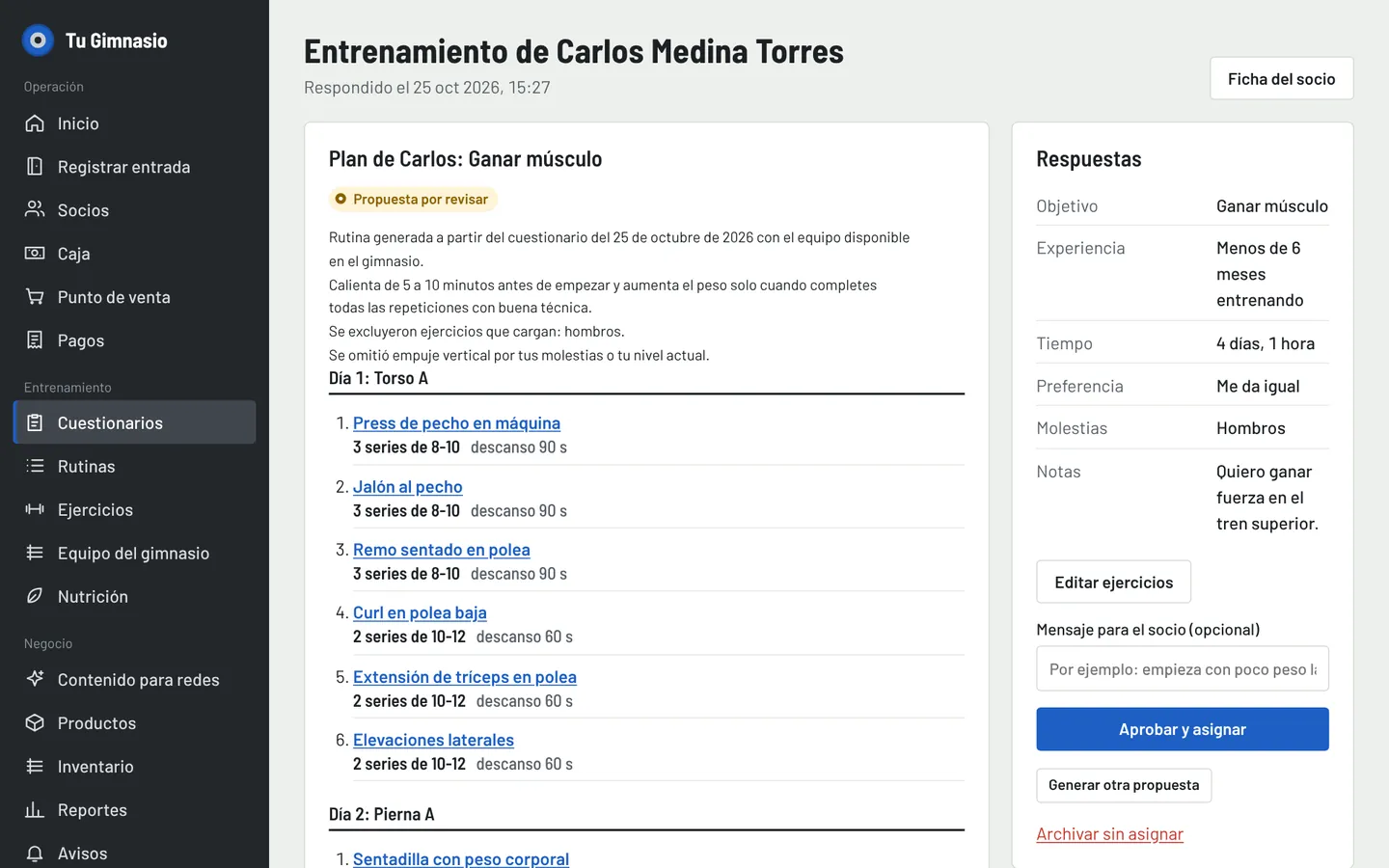Click the Ejercicios dumbbell icon
Viewport: 1389px width, 868px height.
tap(35, 509)
